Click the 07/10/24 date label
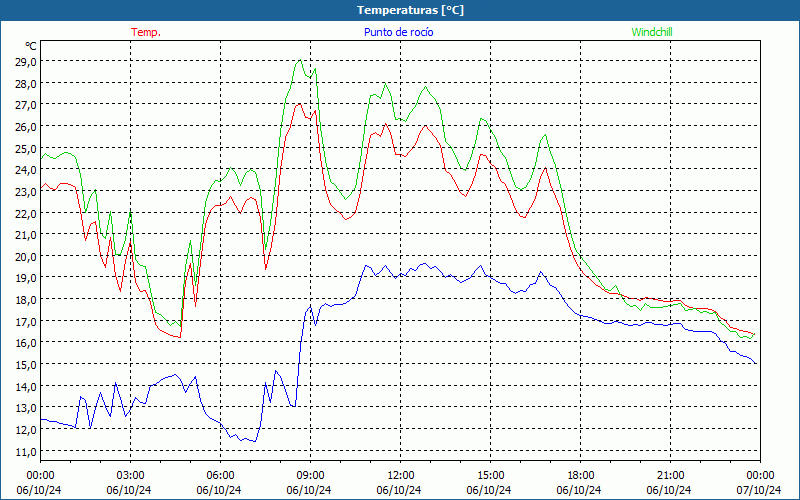Screen dimensions: 800x500 (x=759, y=490)
